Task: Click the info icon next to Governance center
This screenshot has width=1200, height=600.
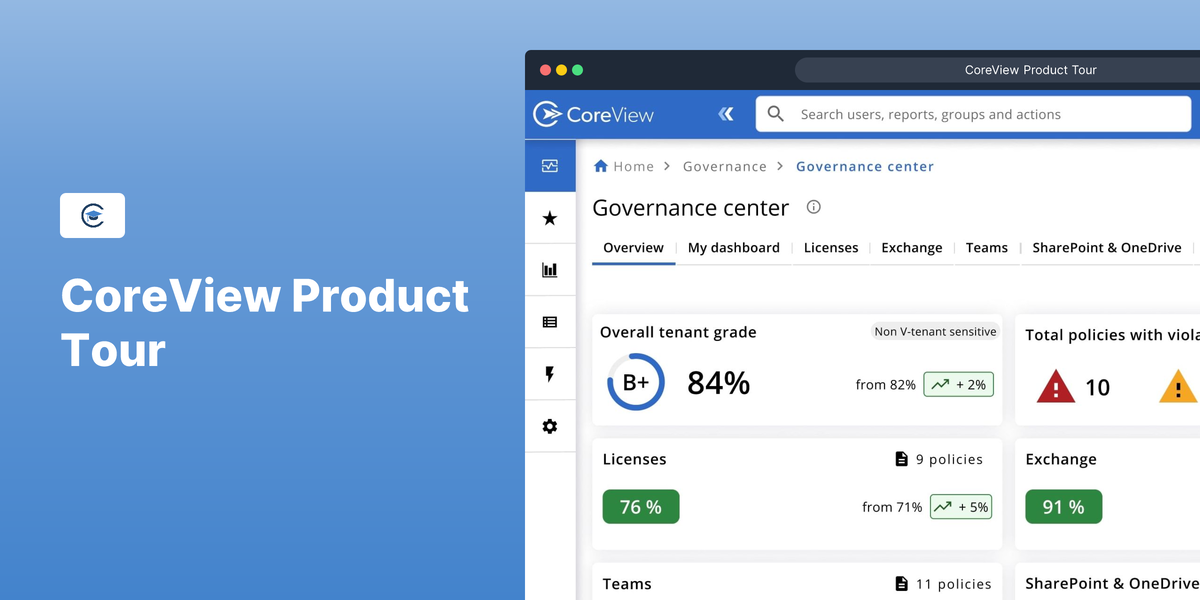Action: (x=813, y=207)
